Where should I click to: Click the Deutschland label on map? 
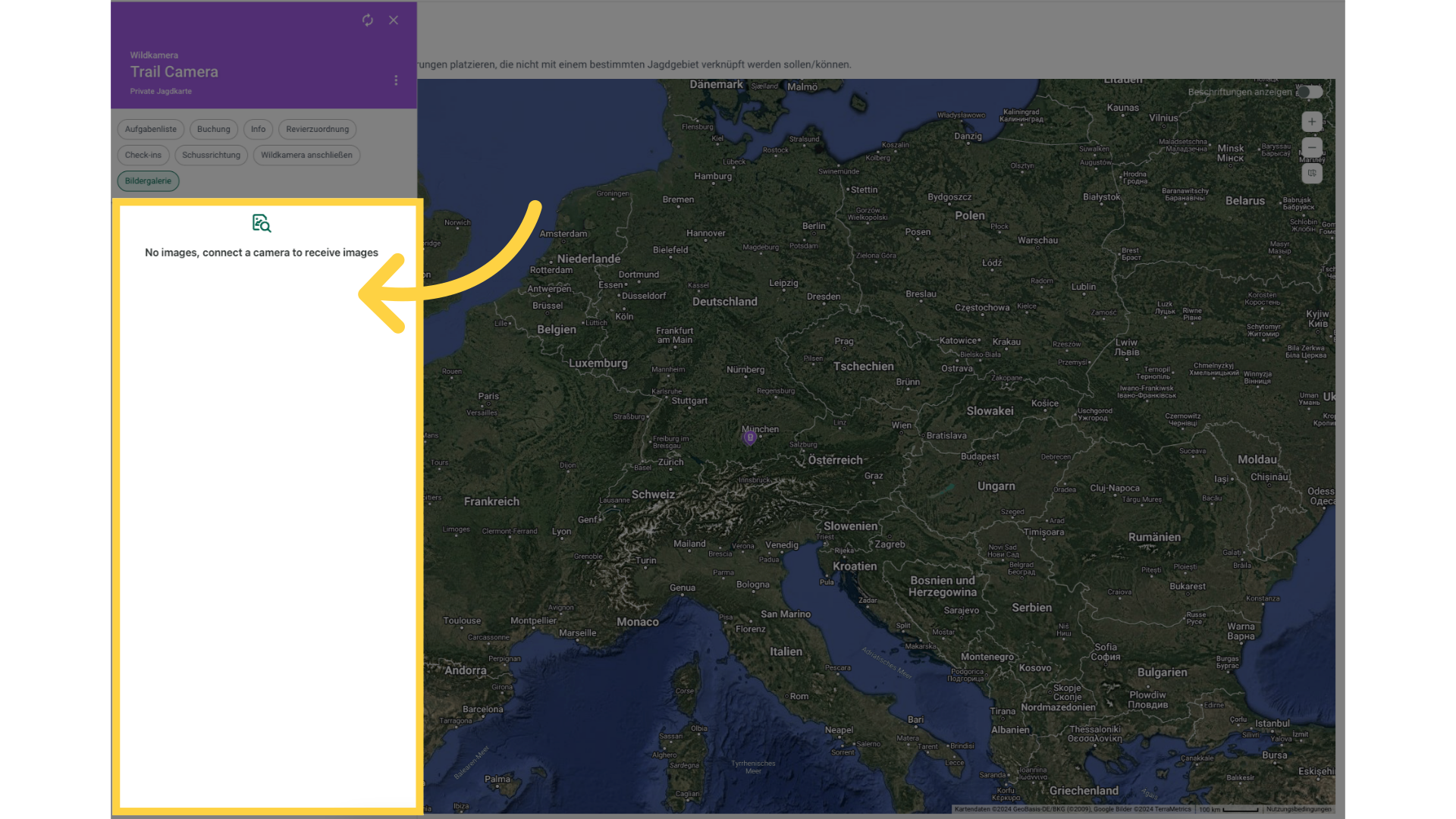tap(725, 302)
